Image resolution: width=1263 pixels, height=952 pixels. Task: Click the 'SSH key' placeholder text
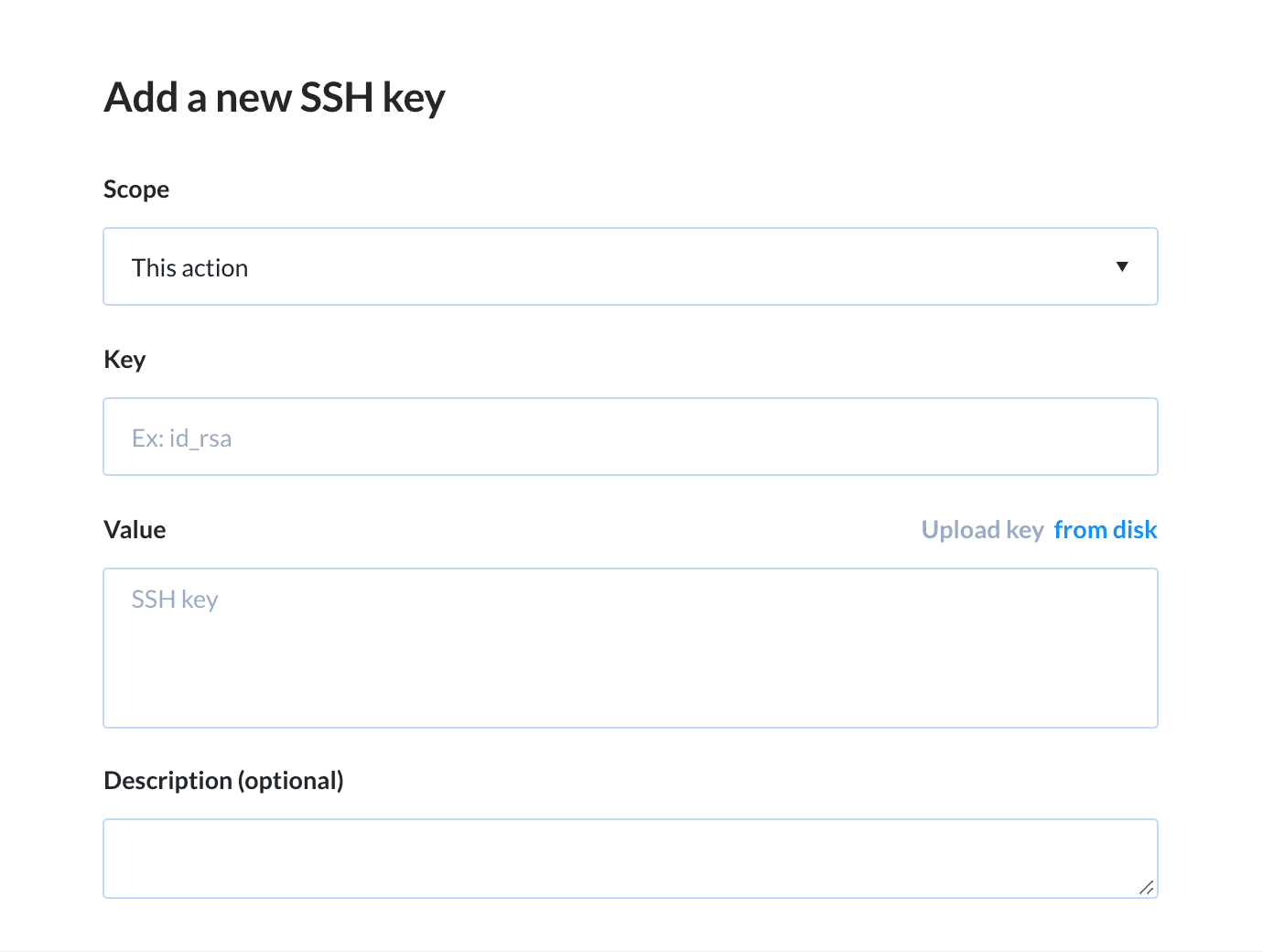point(175,600)
